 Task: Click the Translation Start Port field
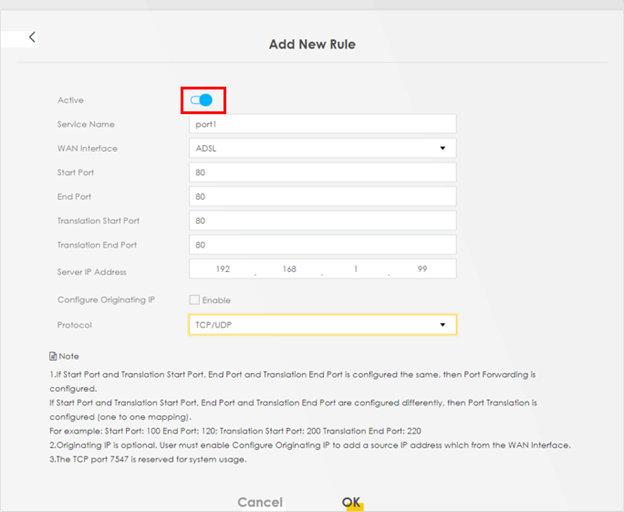coord(323,221)
